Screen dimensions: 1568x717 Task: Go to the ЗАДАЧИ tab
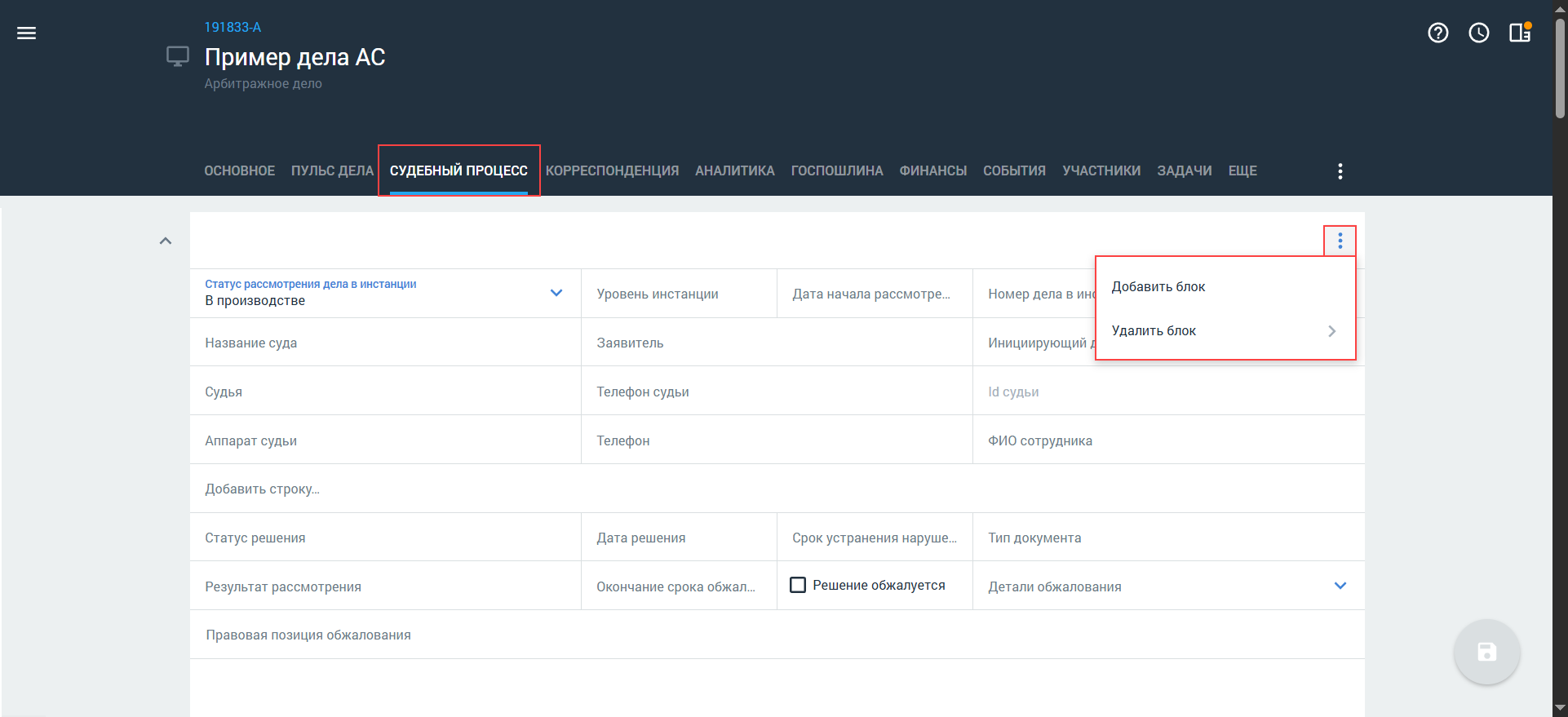click(x=1185, y=171)
